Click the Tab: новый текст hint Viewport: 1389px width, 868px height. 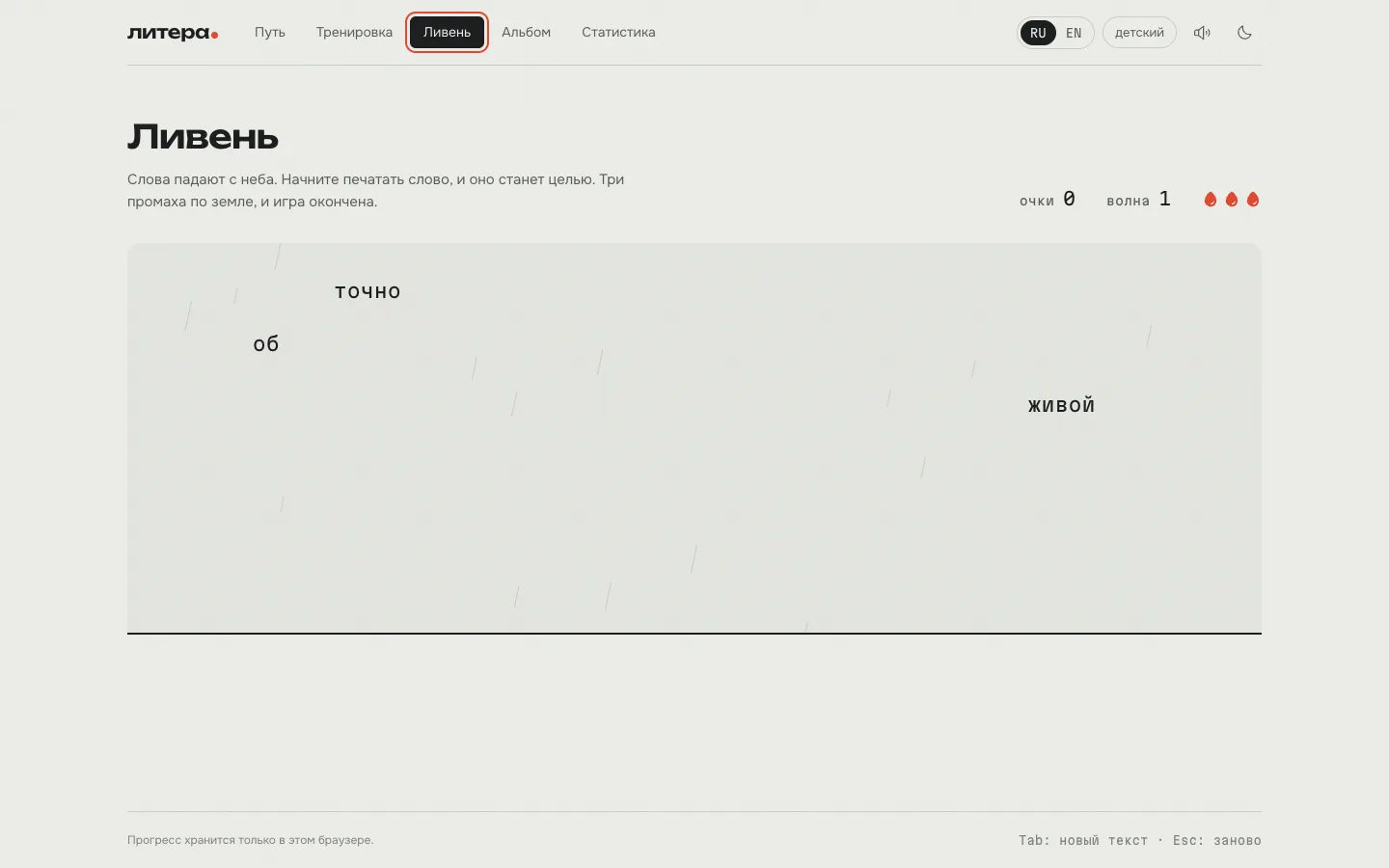1083,840
